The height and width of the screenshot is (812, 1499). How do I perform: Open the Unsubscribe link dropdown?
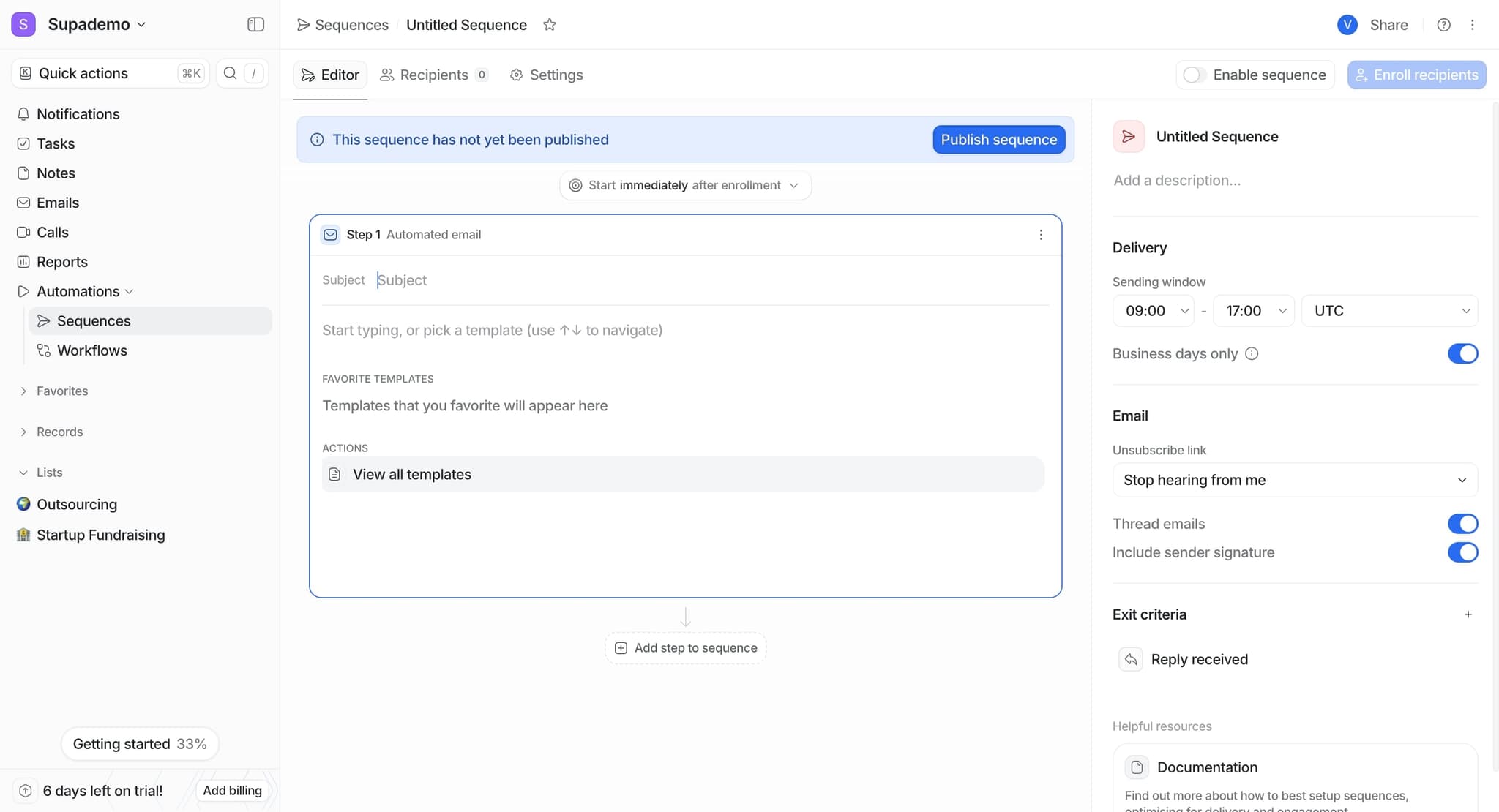point(1294,480)
